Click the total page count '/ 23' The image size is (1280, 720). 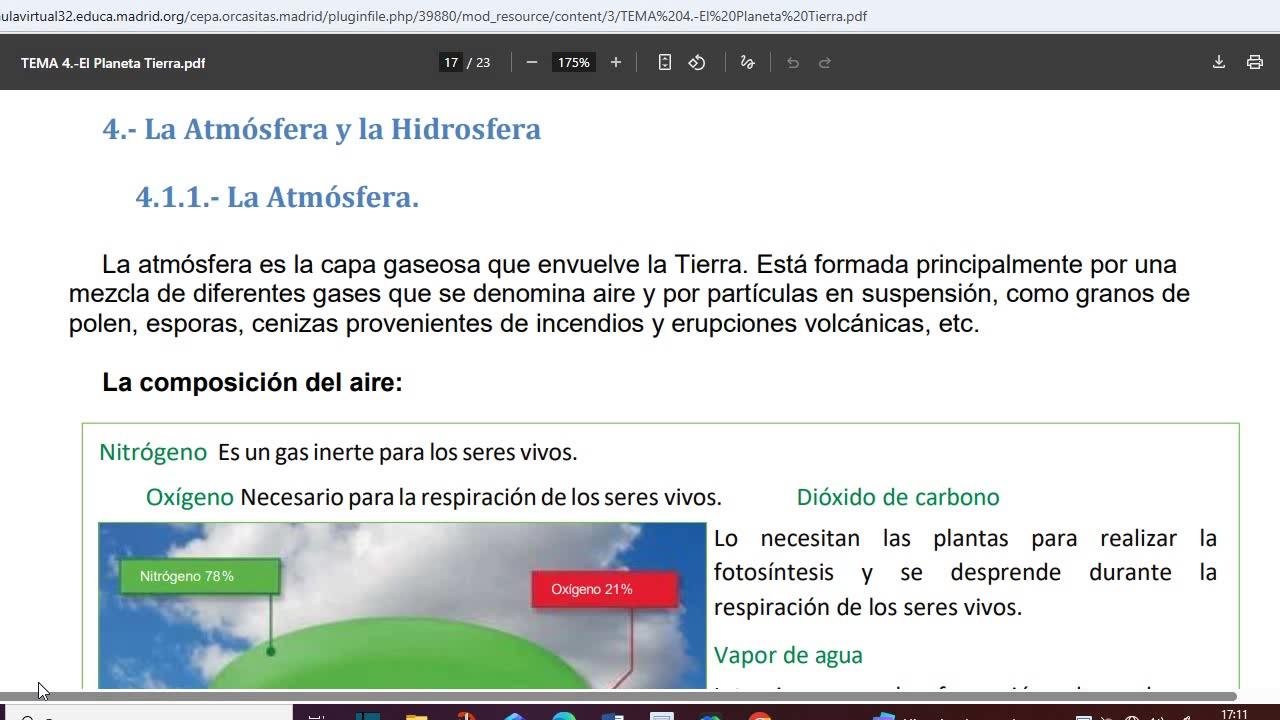(x=479, y=62)
